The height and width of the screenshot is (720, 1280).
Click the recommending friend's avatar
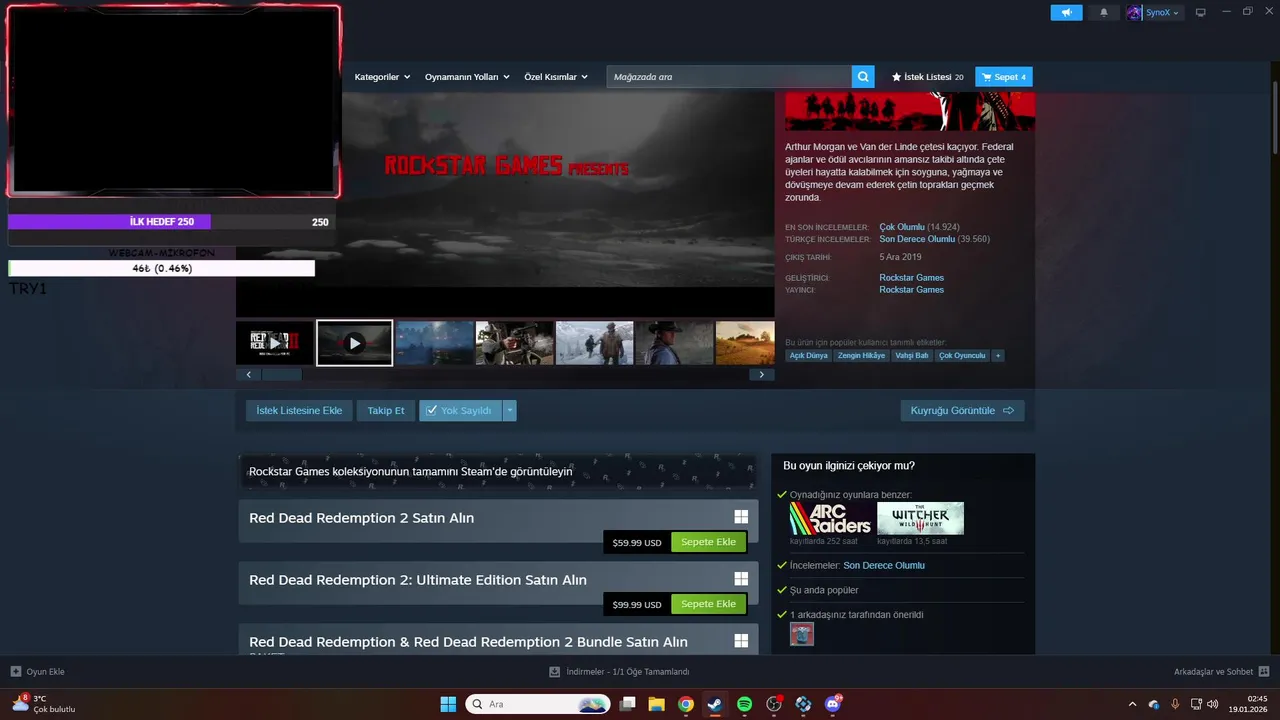(802, 634)
